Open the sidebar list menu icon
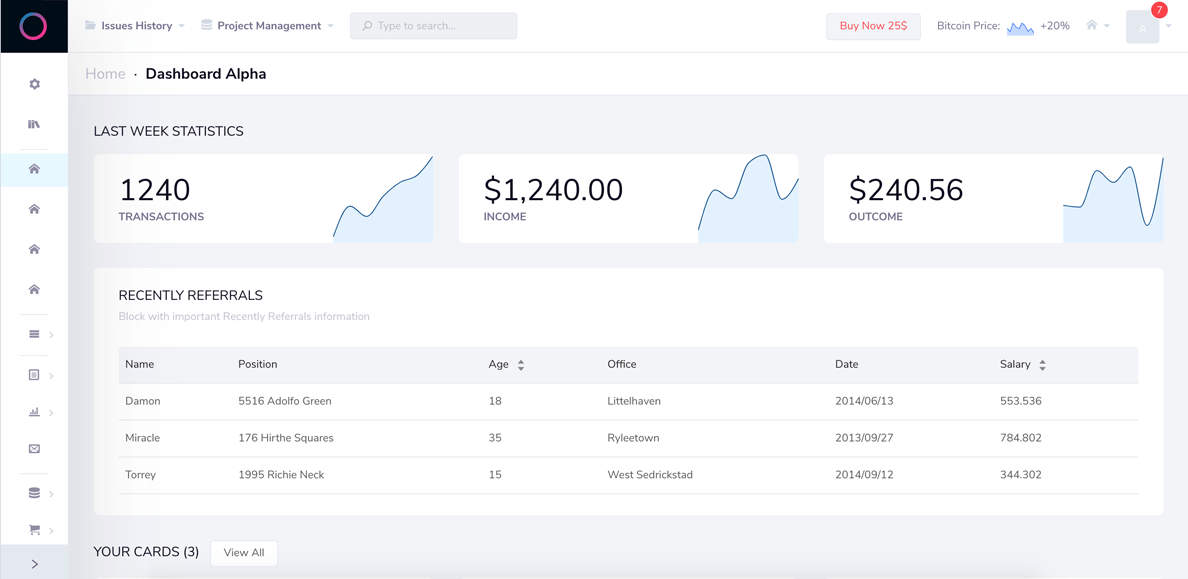 click(34, 334)
